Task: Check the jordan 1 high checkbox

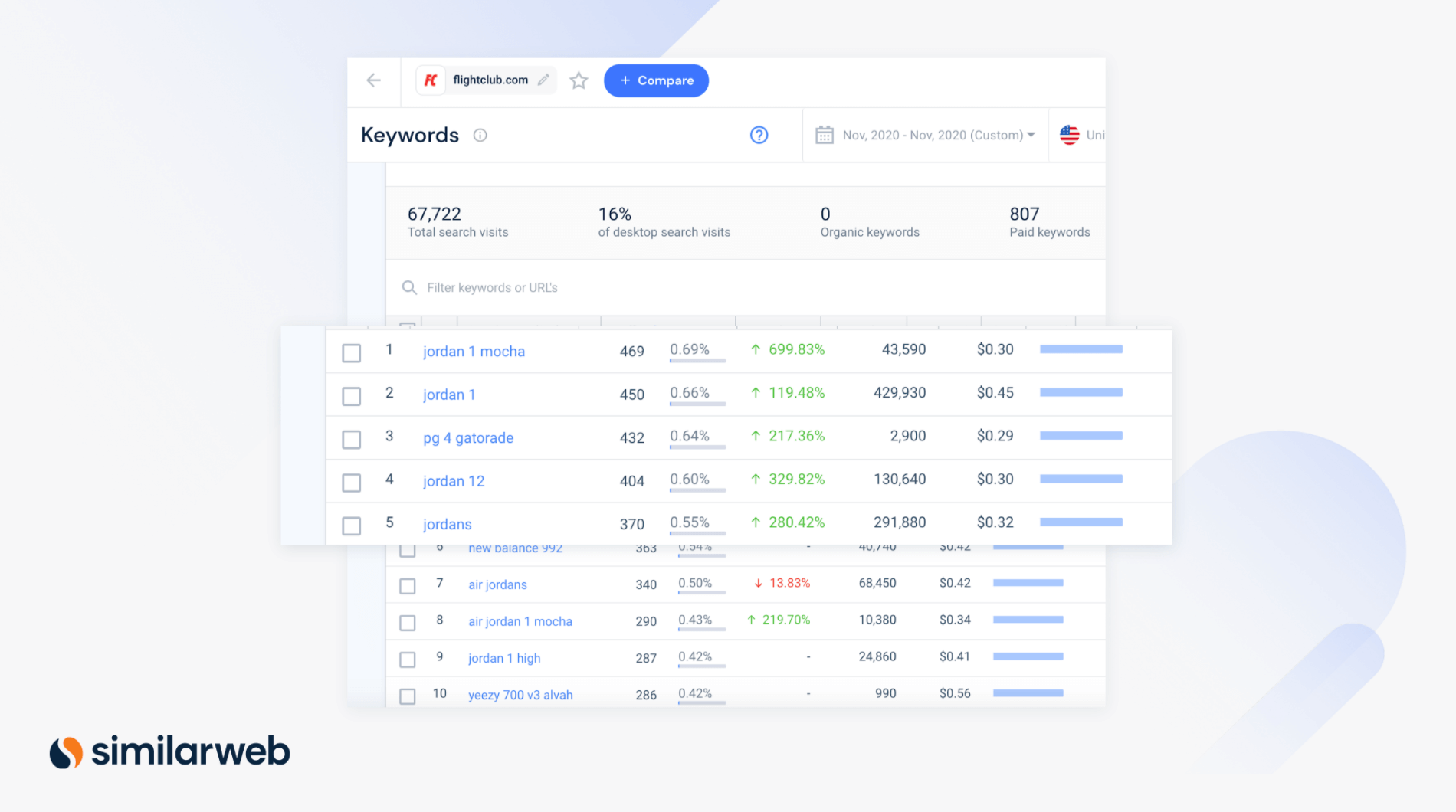Action: click(x=408, y=660)
